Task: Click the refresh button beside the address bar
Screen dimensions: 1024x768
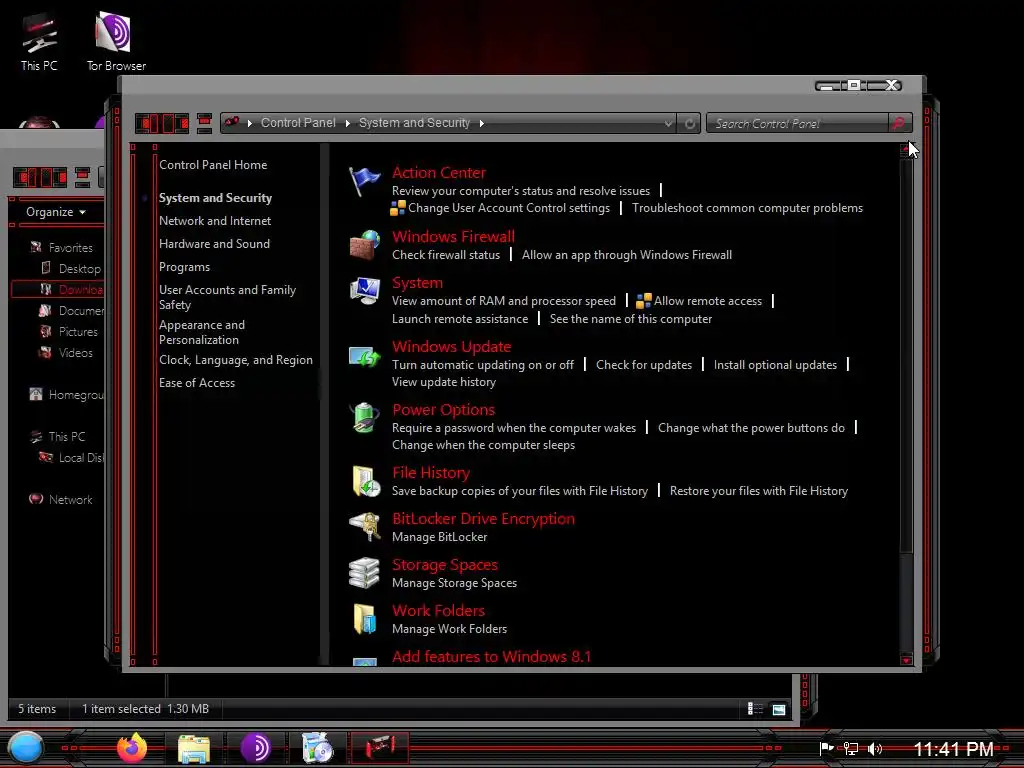Action: (689, 123)
